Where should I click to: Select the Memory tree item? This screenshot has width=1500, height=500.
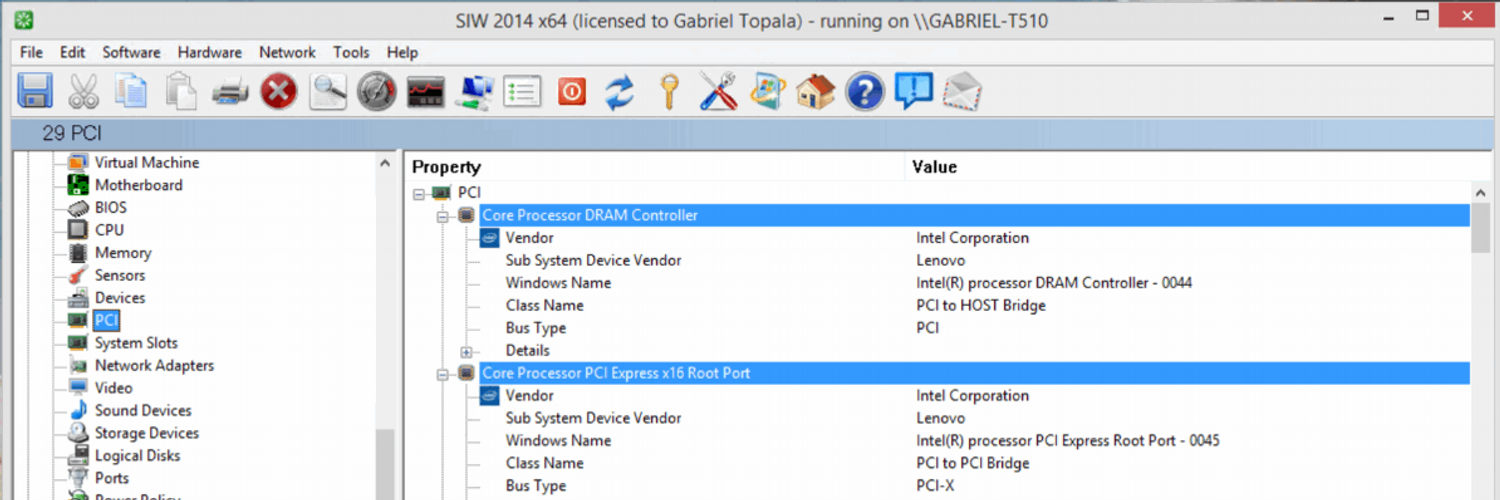click(x=123, y=253)
